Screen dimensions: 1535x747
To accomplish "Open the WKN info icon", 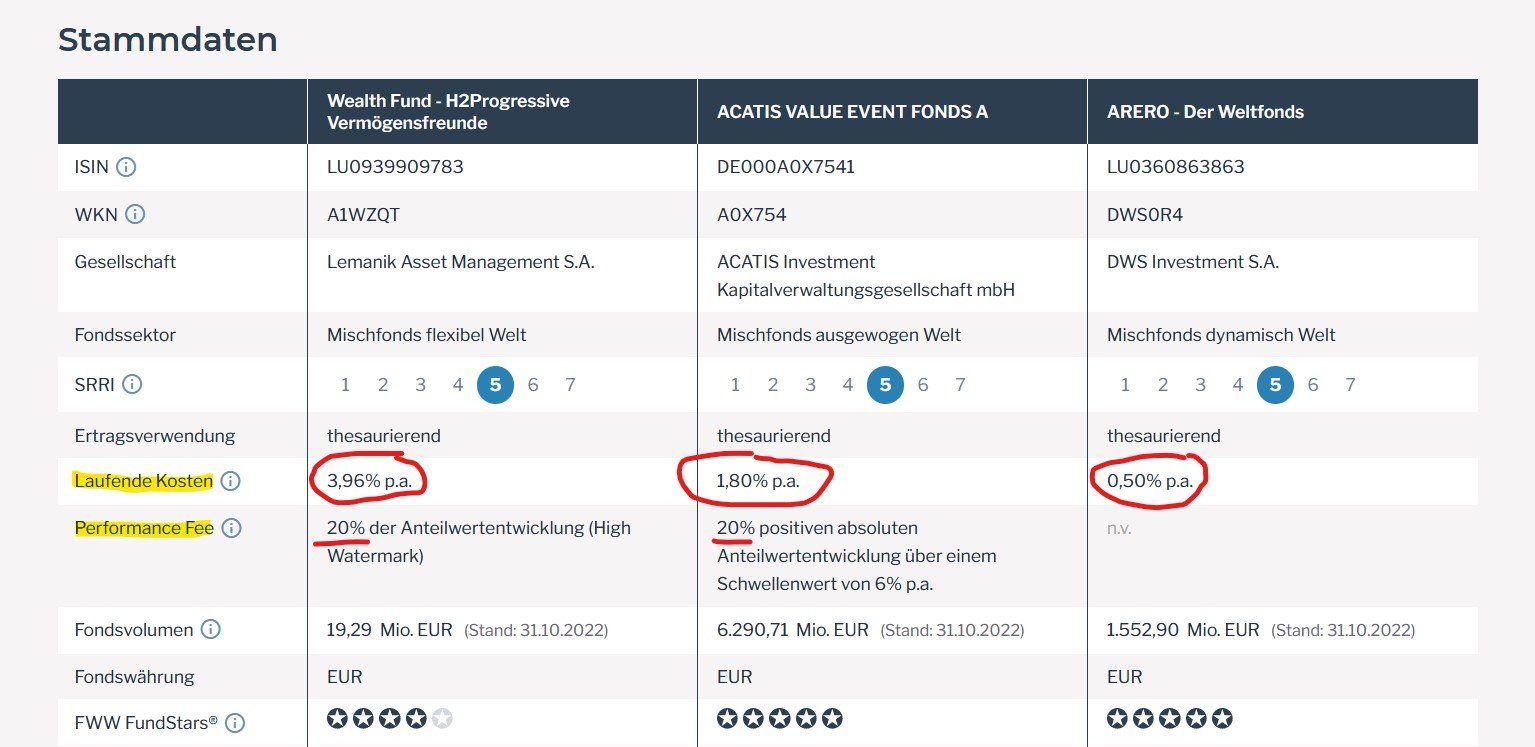I will tap(135, 214).
